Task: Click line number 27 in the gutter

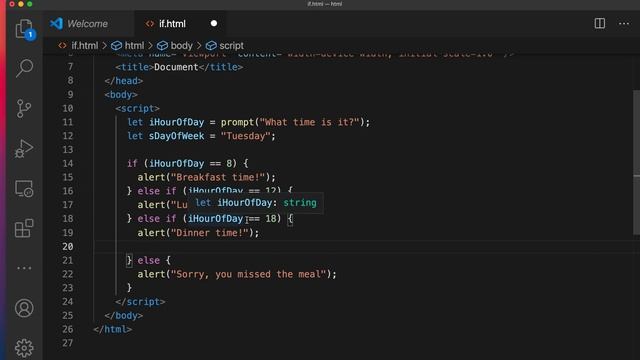Action: coord(68,343)
